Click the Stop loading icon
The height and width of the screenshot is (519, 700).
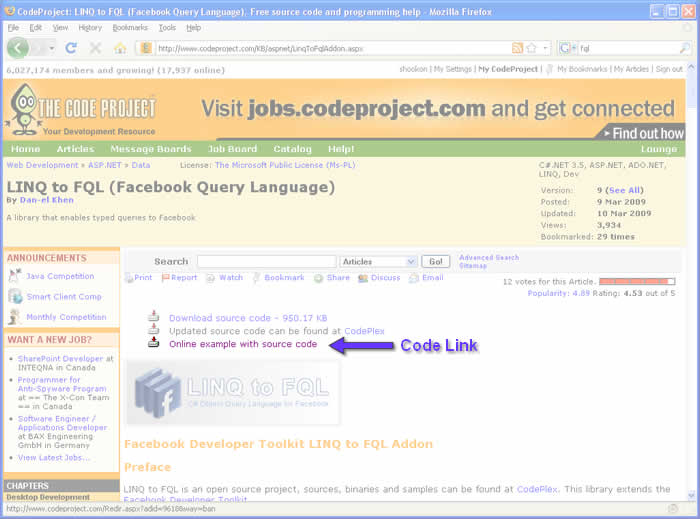95,48
